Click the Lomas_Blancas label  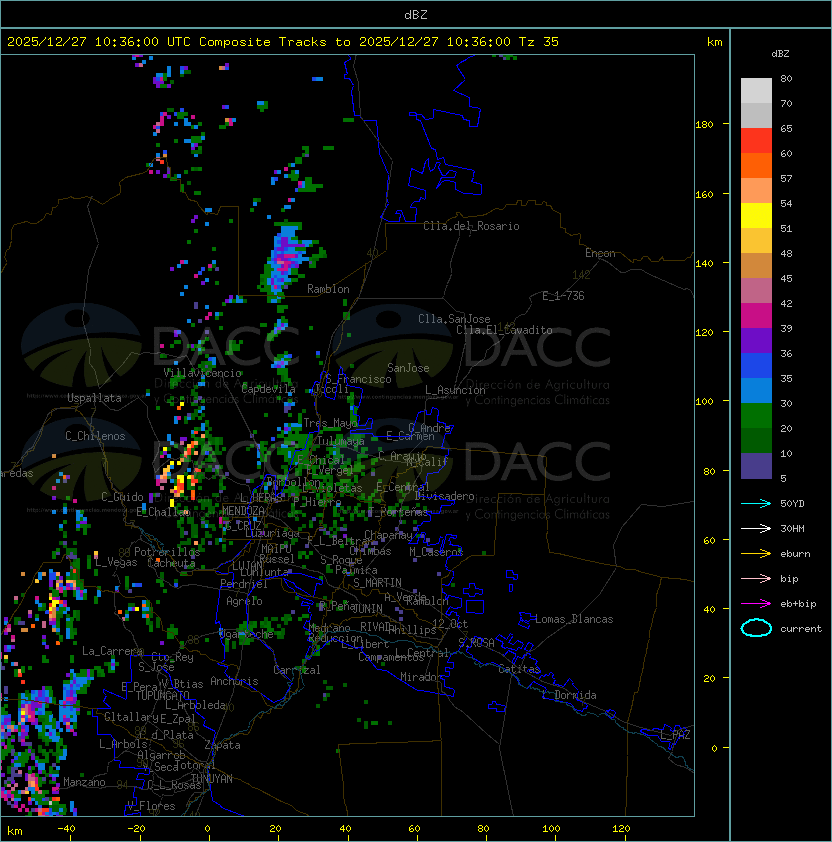[574, 619]
